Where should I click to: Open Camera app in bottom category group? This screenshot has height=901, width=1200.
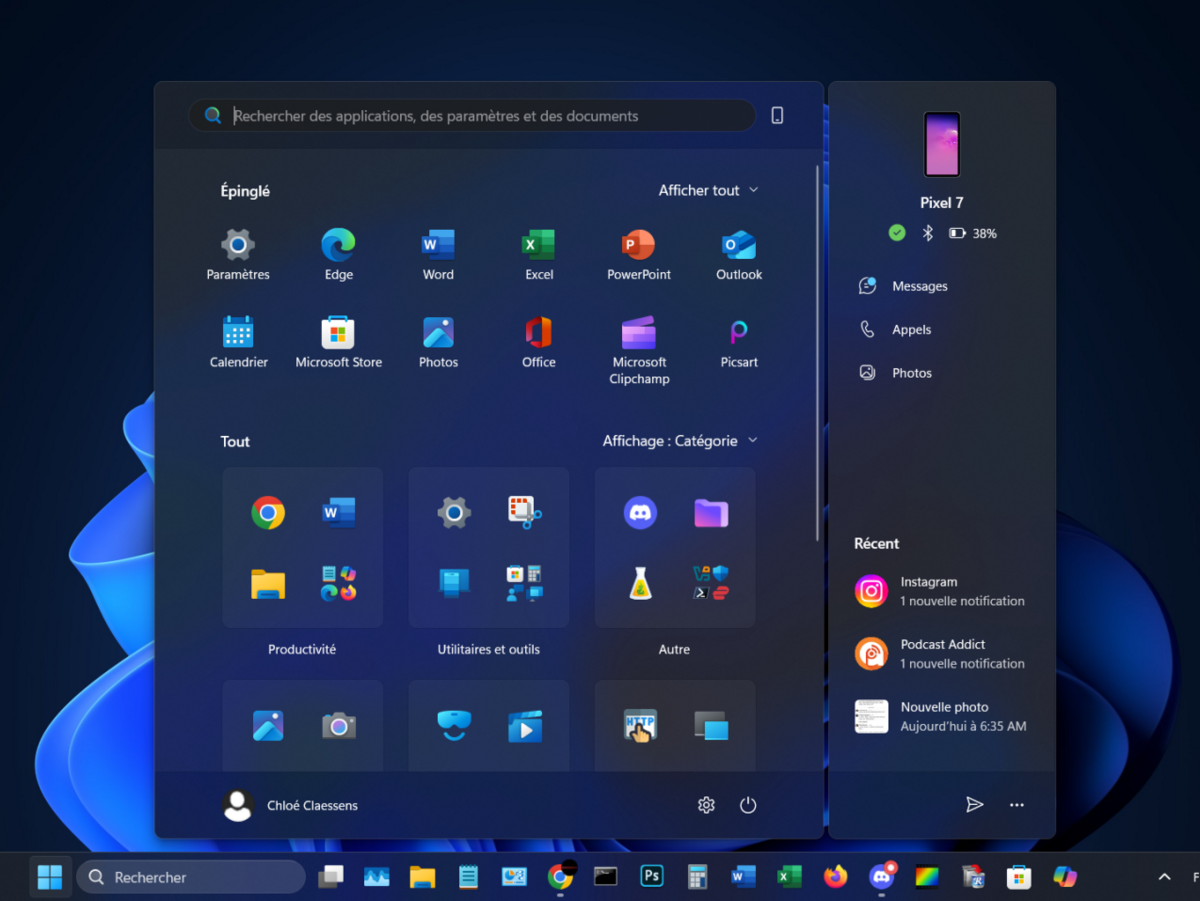pos(339,726)
